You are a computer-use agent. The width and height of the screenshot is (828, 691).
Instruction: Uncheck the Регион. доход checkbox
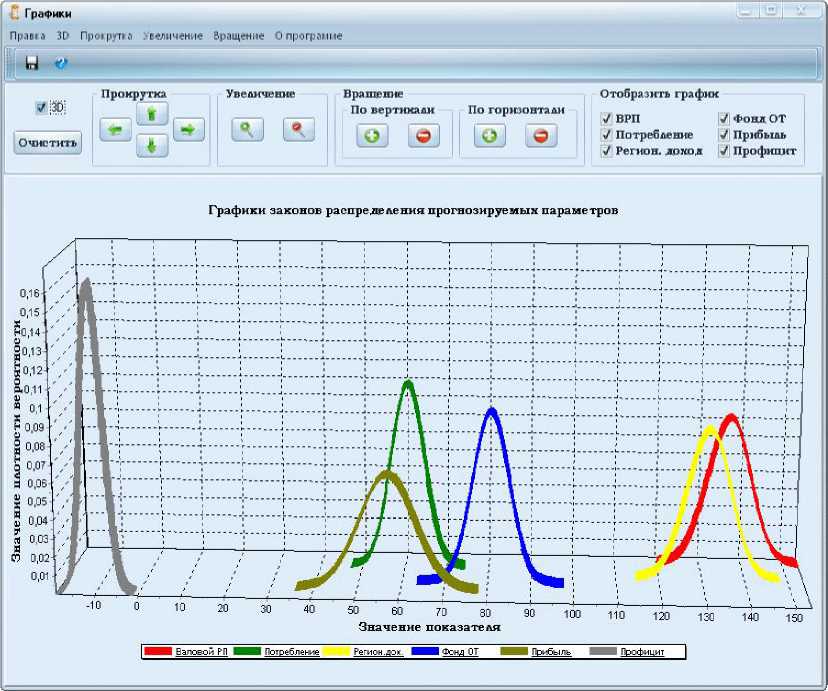pyautogui.click(x=606, y=151)
